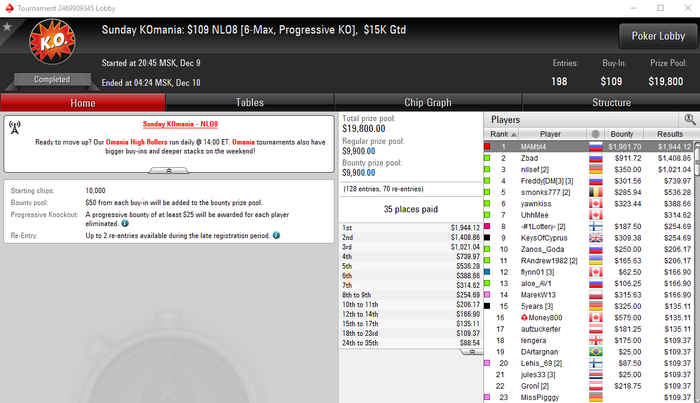The image size is (700, 403).
Task: Go to the Poker Lobby
Action: pos(658,36)
